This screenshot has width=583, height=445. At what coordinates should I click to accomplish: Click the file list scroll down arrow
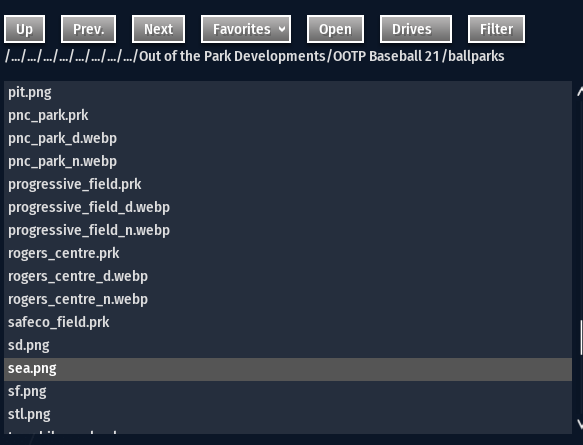580,423
